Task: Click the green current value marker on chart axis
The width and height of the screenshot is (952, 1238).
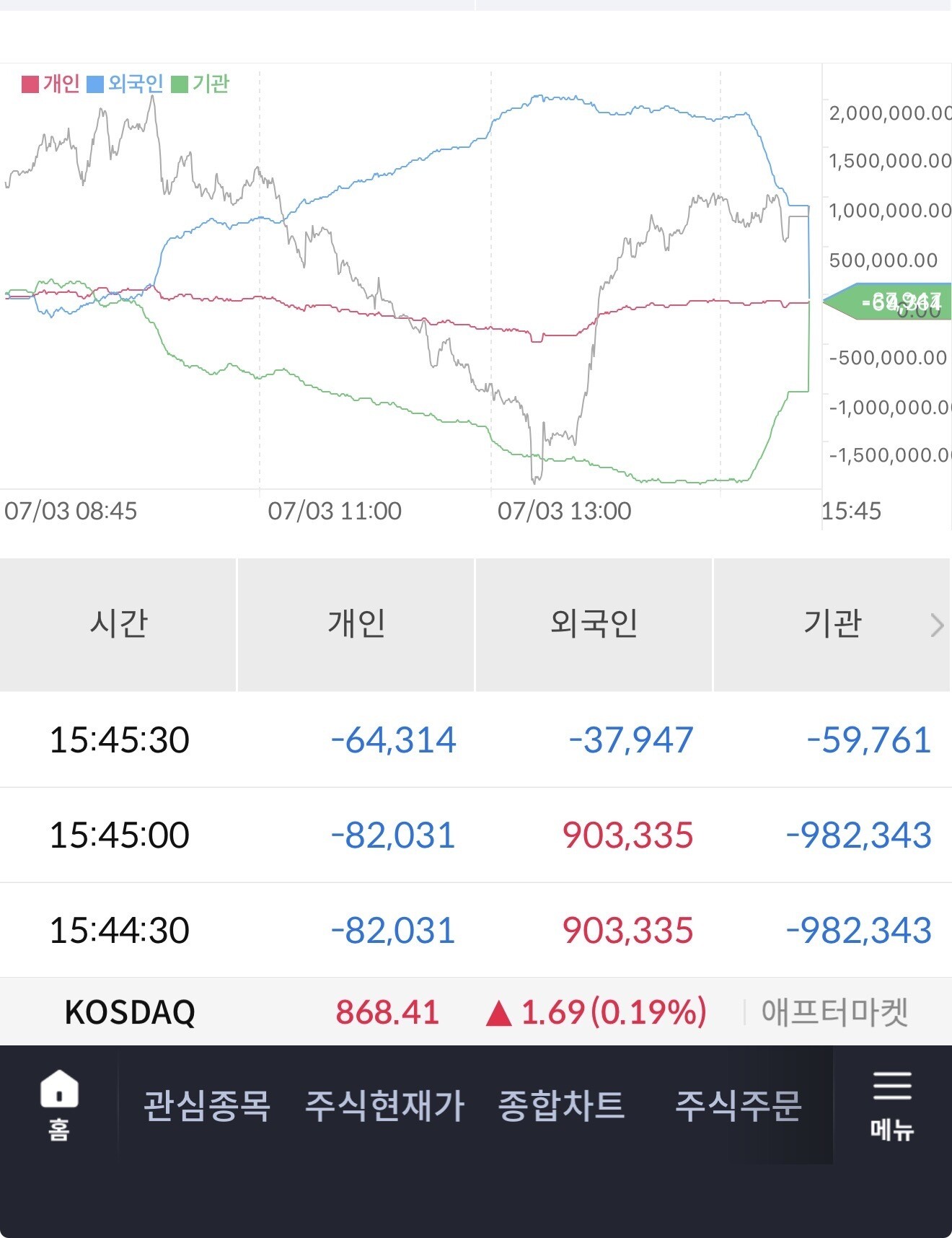Action: [x=887, y=302]
